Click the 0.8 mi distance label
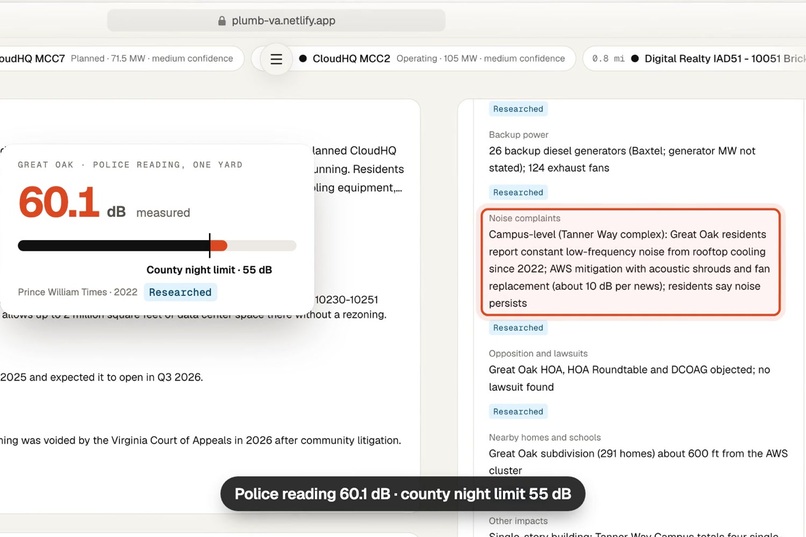The width and height of the screenshot is (806, 537). click(608, 59)
